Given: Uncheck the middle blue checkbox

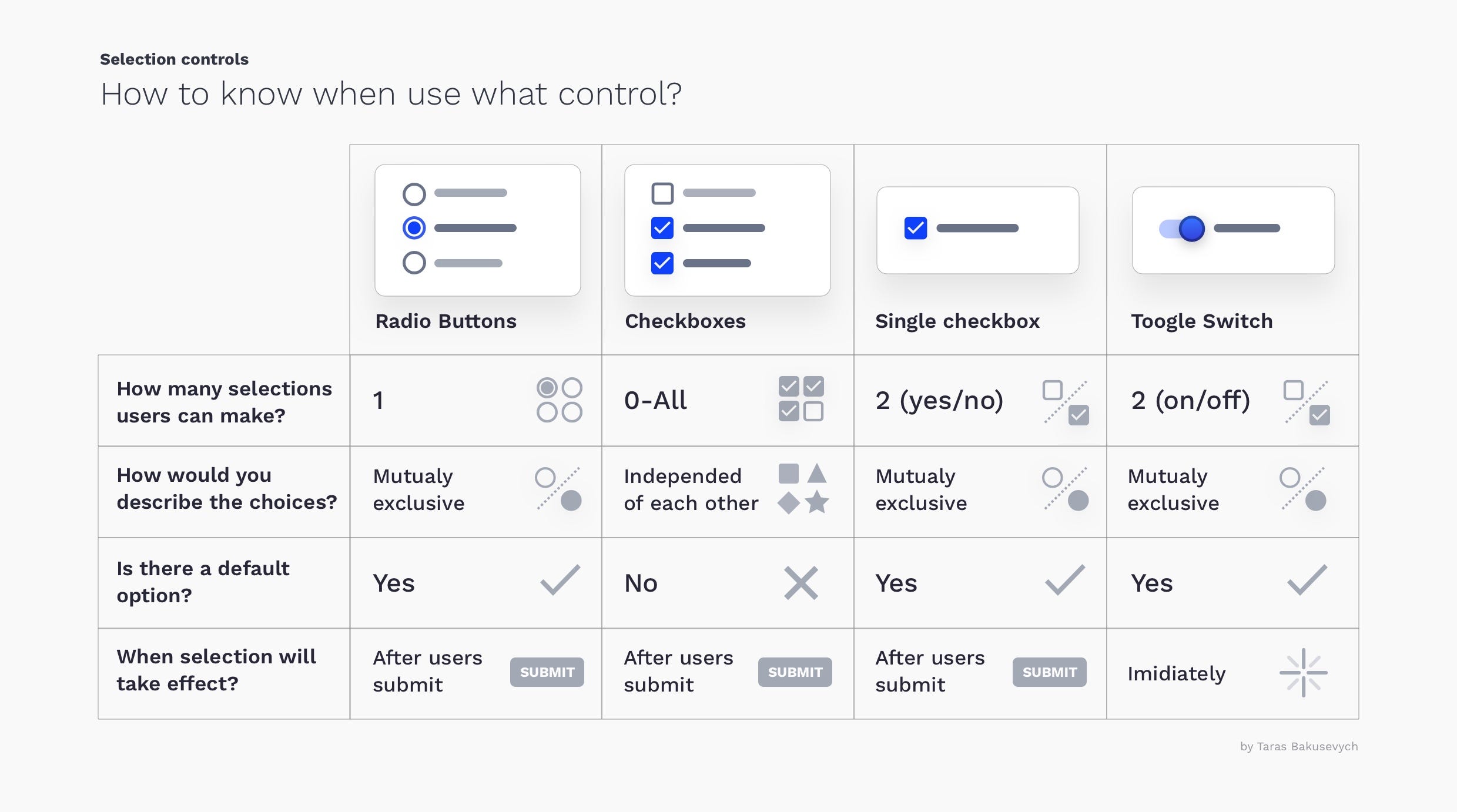Looking at the screenshot, I should coord(662,228).
